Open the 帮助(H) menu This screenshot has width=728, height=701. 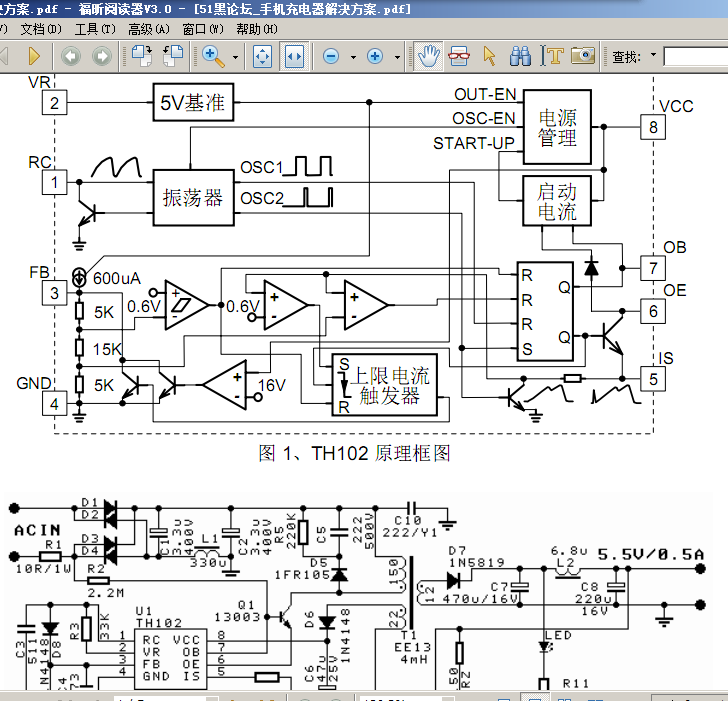click(x=257, y=29)
